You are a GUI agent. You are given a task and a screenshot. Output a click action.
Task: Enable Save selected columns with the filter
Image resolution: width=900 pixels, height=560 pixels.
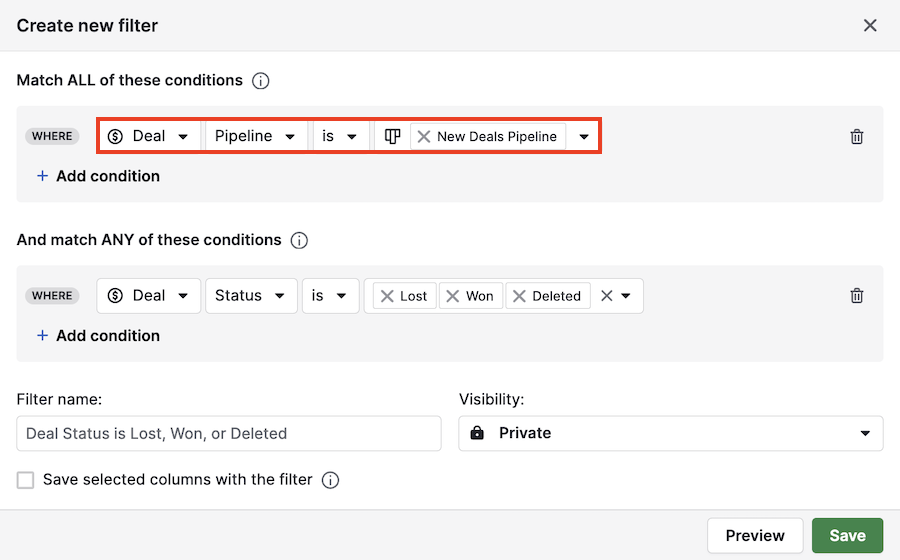[26, 481]
